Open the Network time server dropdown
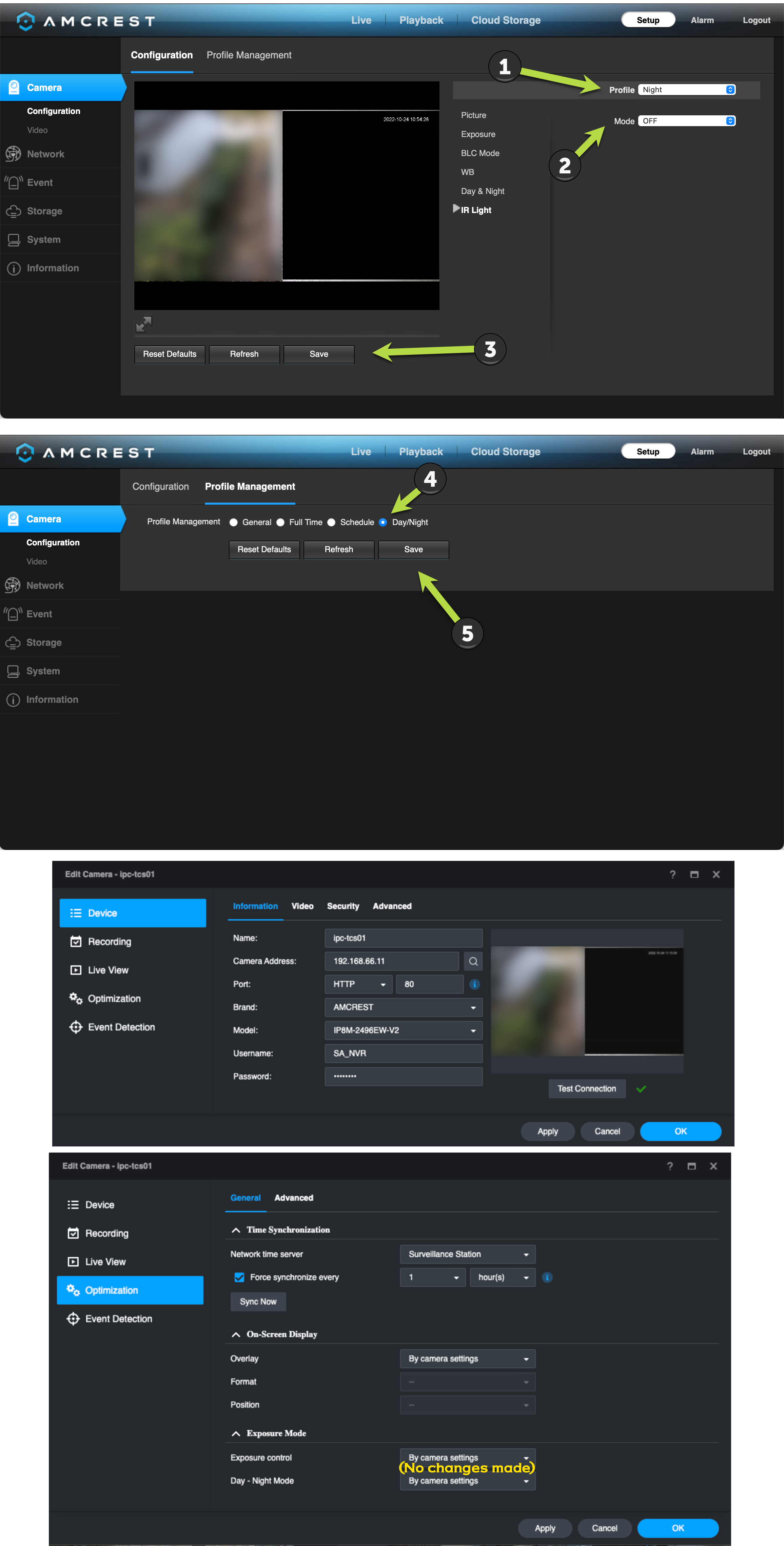This screenshot has width=784, height=1546. point(467,1254)
